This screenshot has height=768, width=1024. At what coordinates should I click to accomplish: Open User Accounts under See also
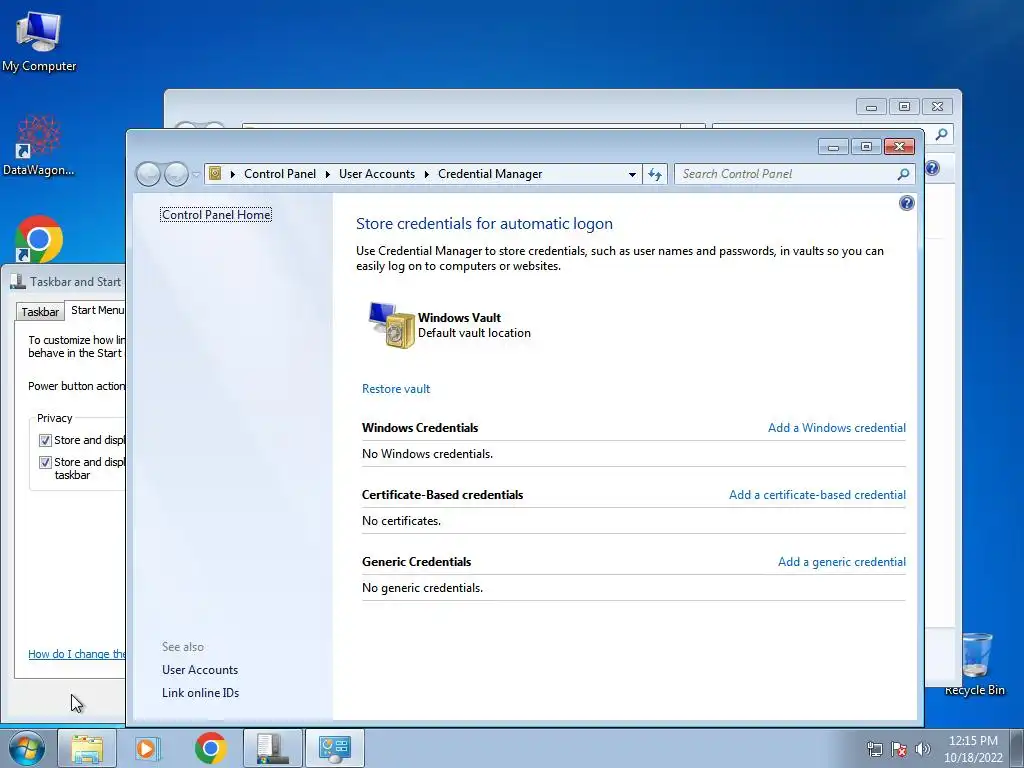(200, 669)
